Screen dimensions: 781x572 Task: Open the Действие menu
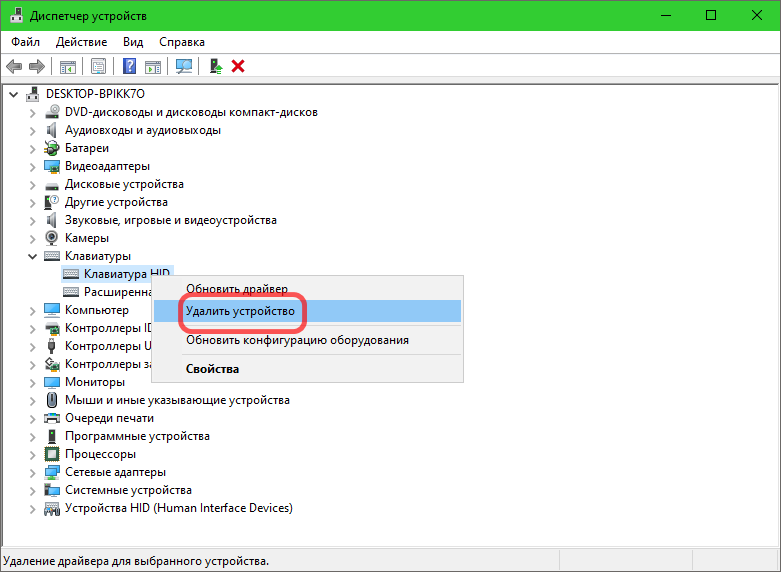point(81,42)
